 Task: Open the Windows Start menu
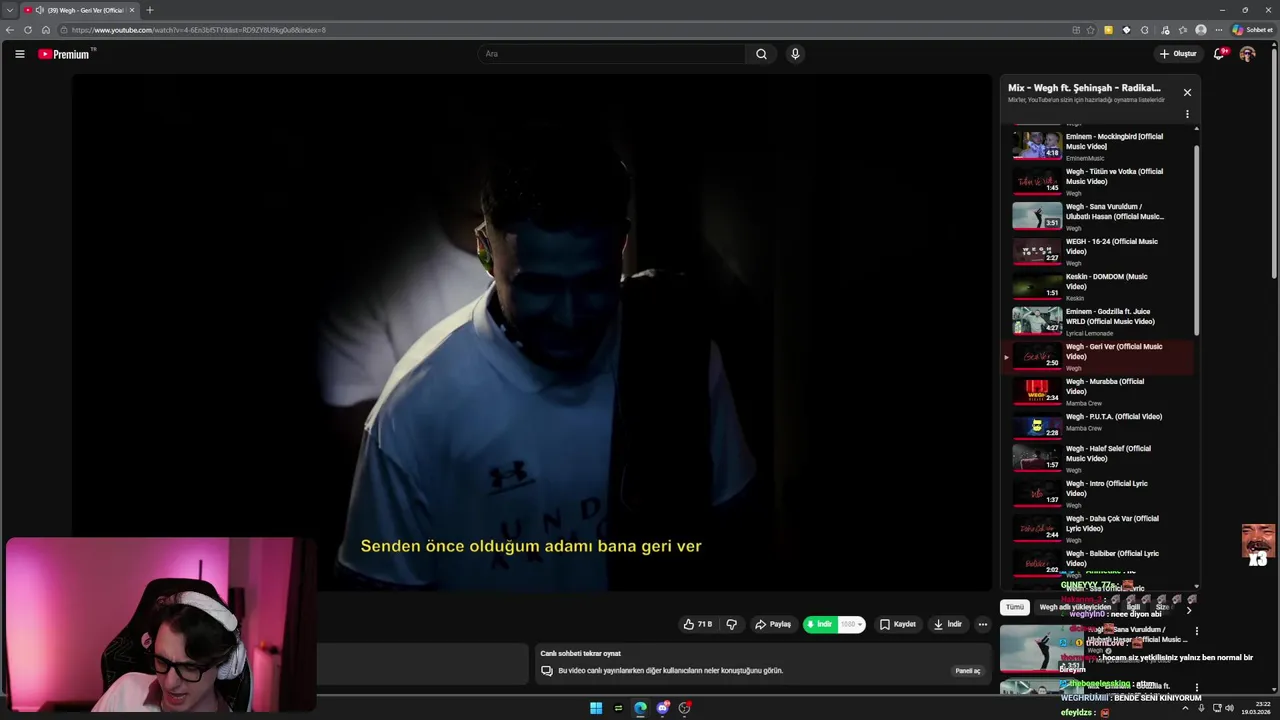point(596,708)
